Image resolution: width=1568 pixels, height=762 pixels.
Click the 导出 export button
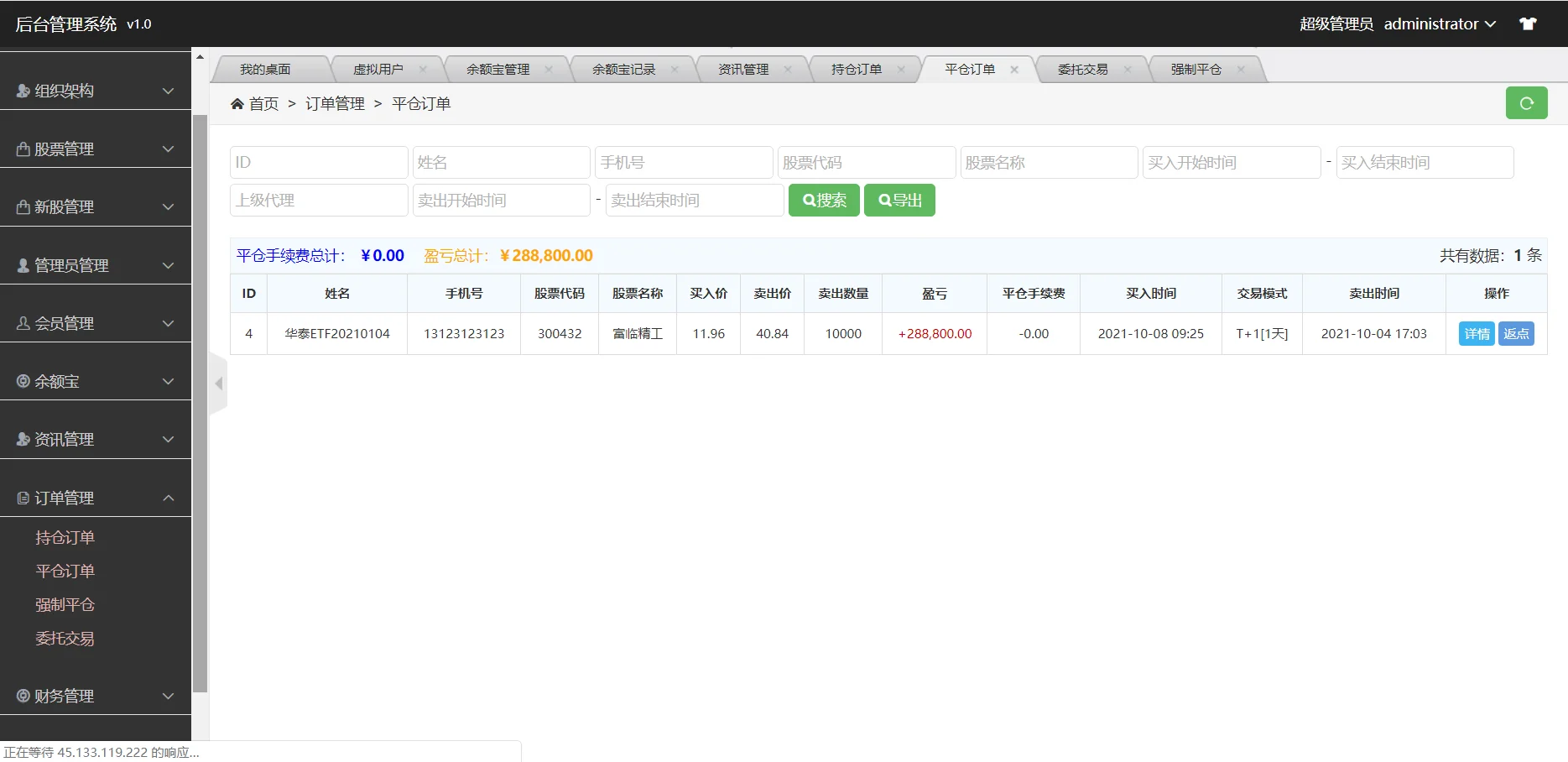coord(899,200)
